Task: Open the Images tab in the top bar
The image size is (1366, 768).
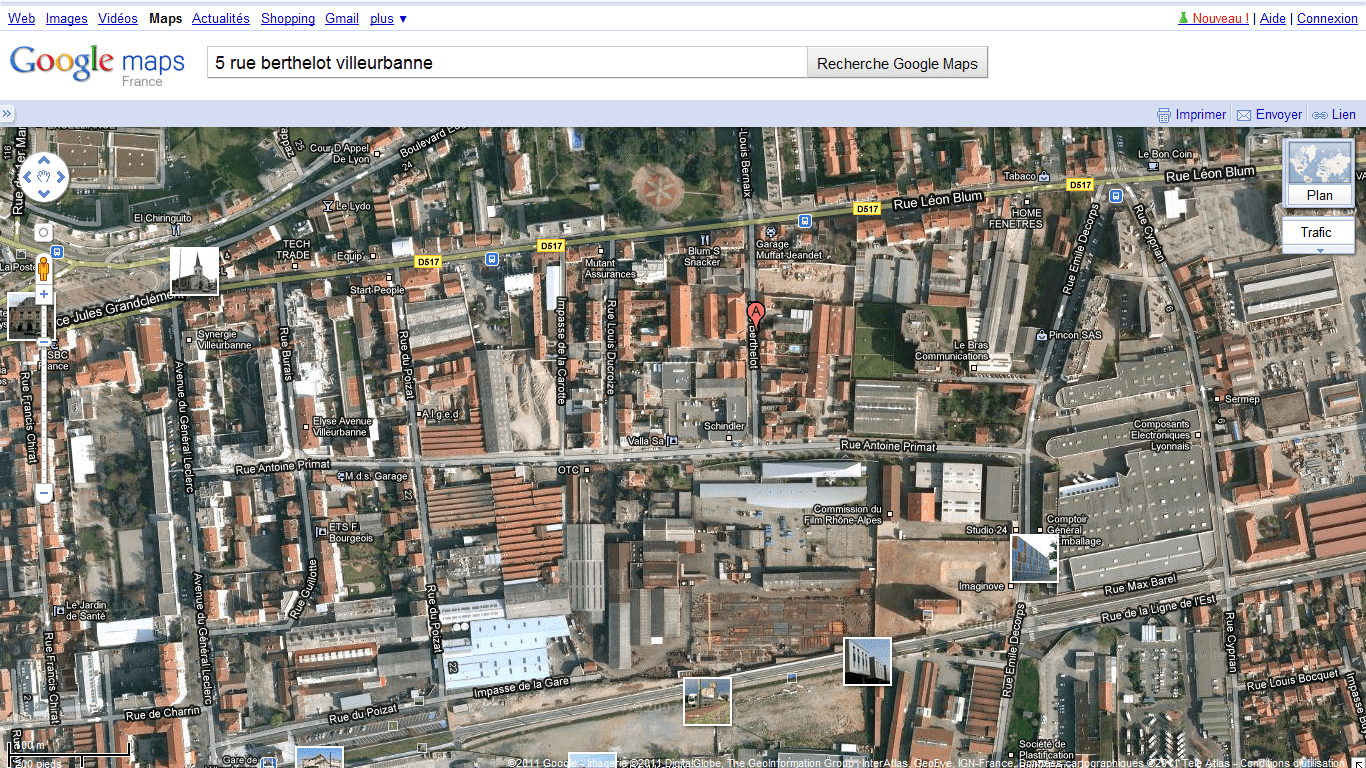Action: (x=66, y=18)
